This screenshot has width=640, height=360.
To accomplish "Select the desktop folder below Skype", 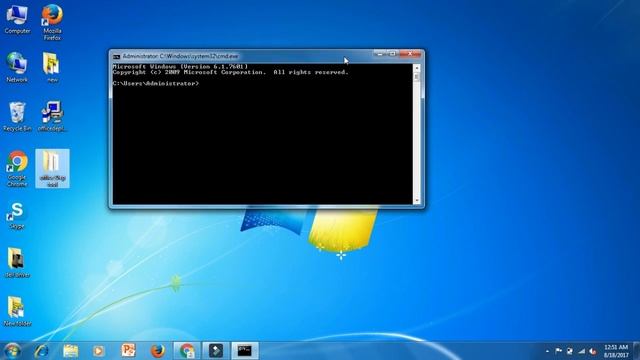I will point(17,263).
